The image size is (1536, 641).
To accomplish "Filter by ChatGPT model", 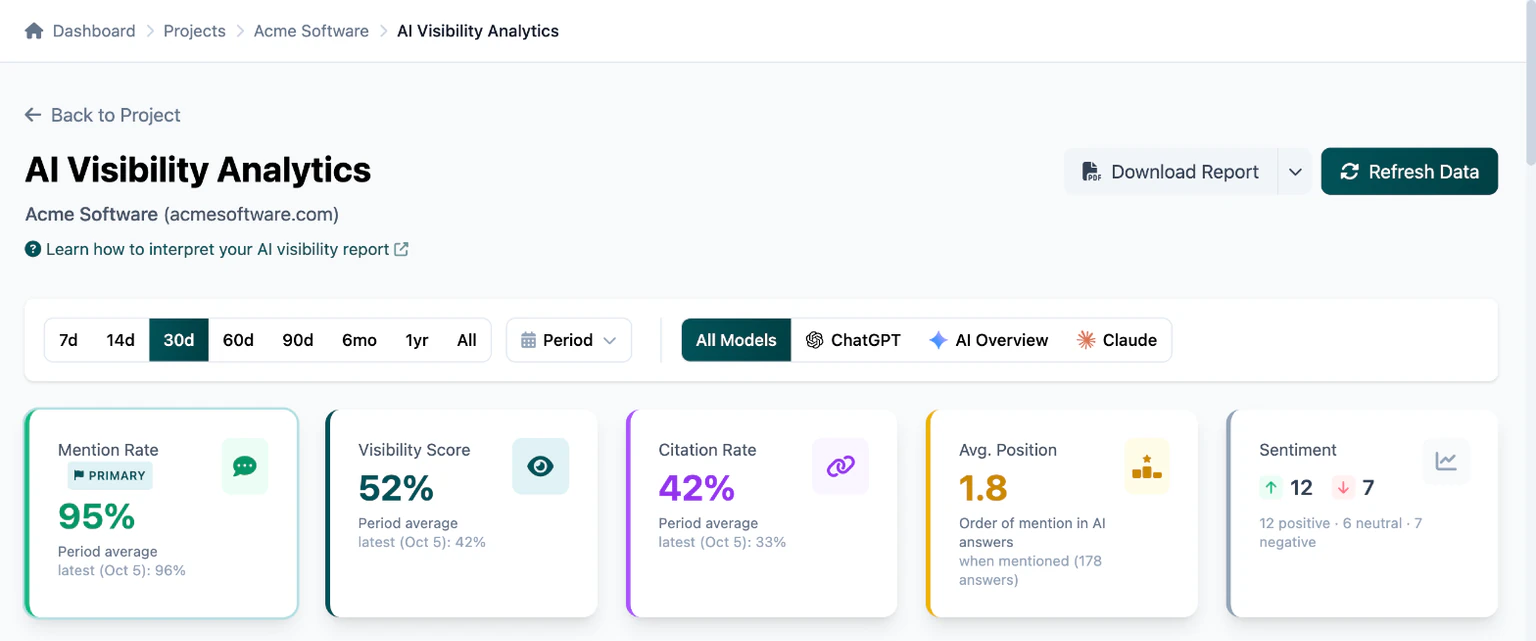I will (x=853, y=340).
